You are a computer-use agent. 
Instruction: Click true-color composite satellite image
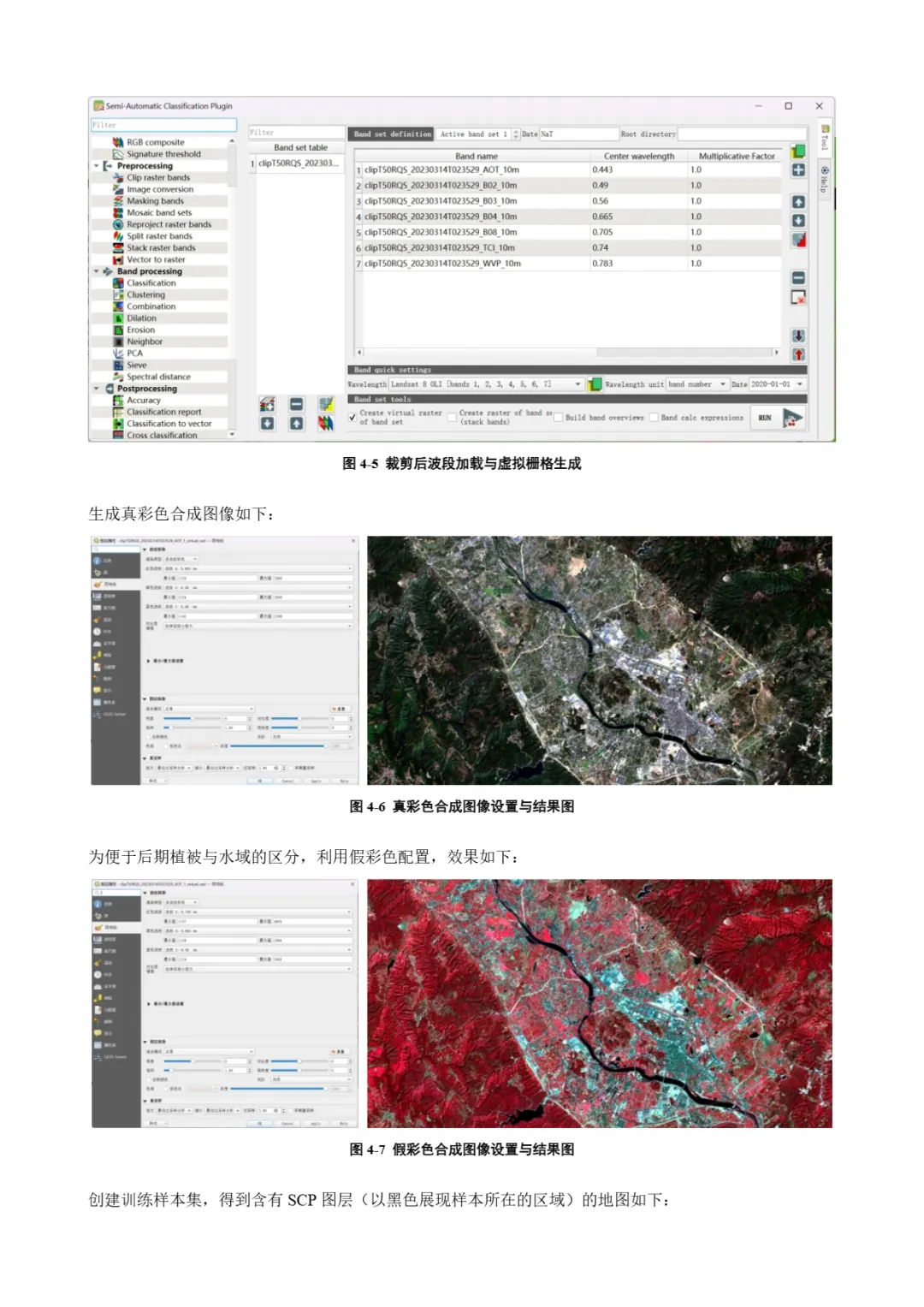pos(600,660)
